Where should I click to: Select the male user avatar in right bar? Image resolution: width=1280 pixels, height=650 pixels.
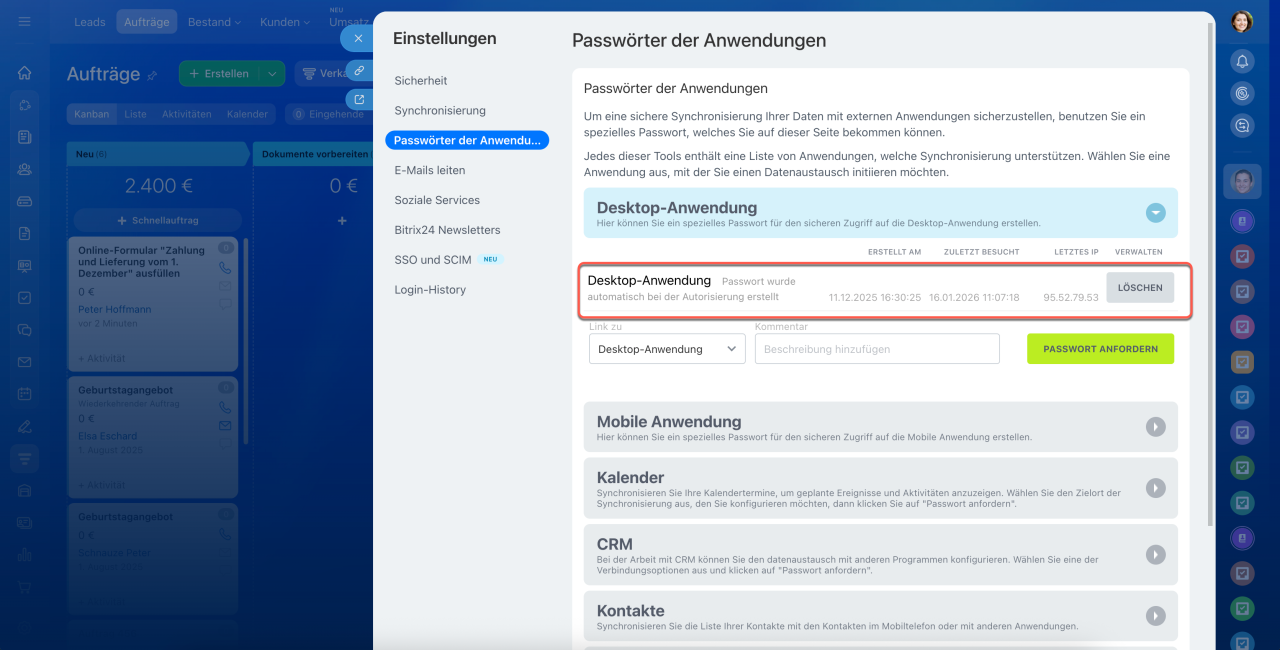click(1242, 182)
